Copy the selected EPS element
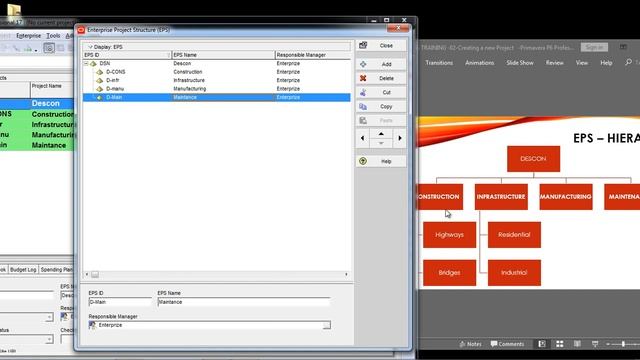 381,107
